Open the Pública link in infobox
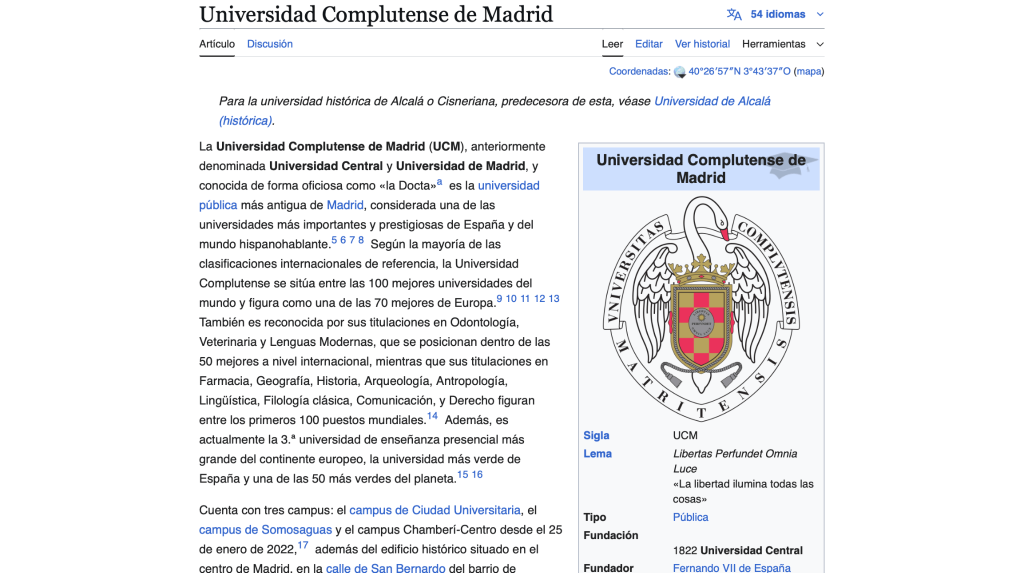Screen dimensions: 1024x573 (690, 517)
